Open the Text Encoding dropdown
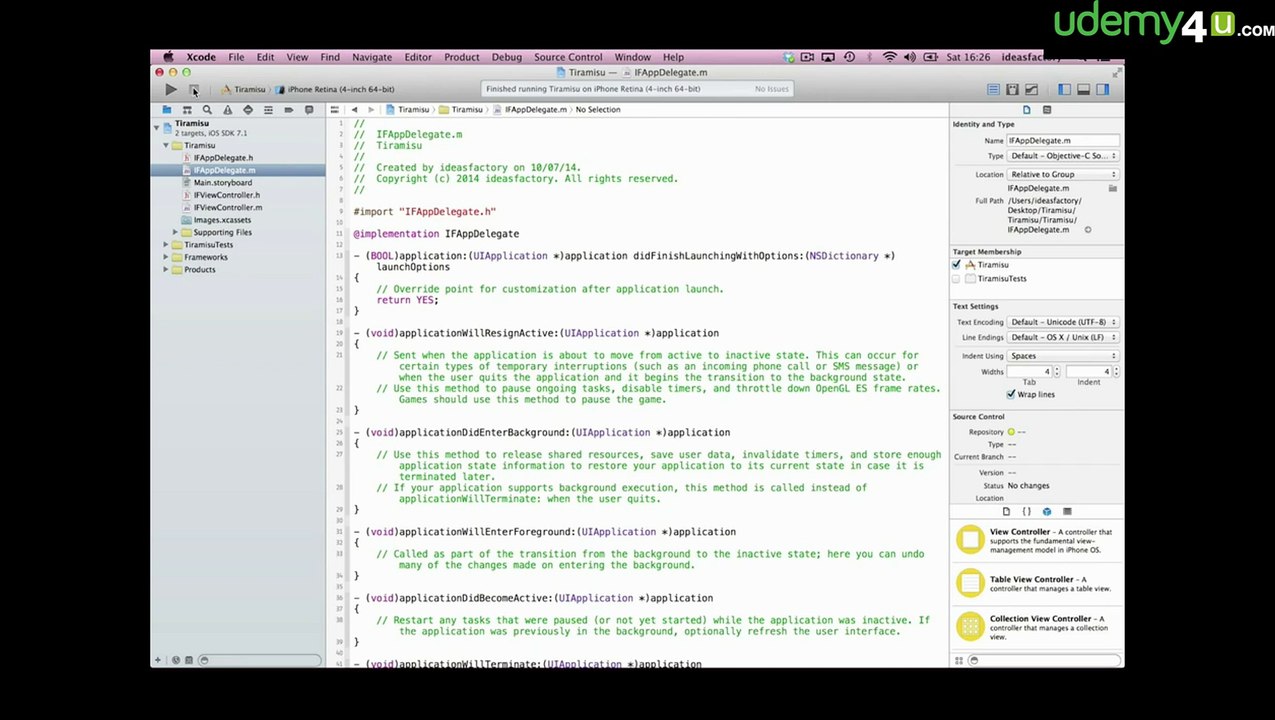Image resolution: width=1275 pixels, height=720 pixels. (1063, 322)
